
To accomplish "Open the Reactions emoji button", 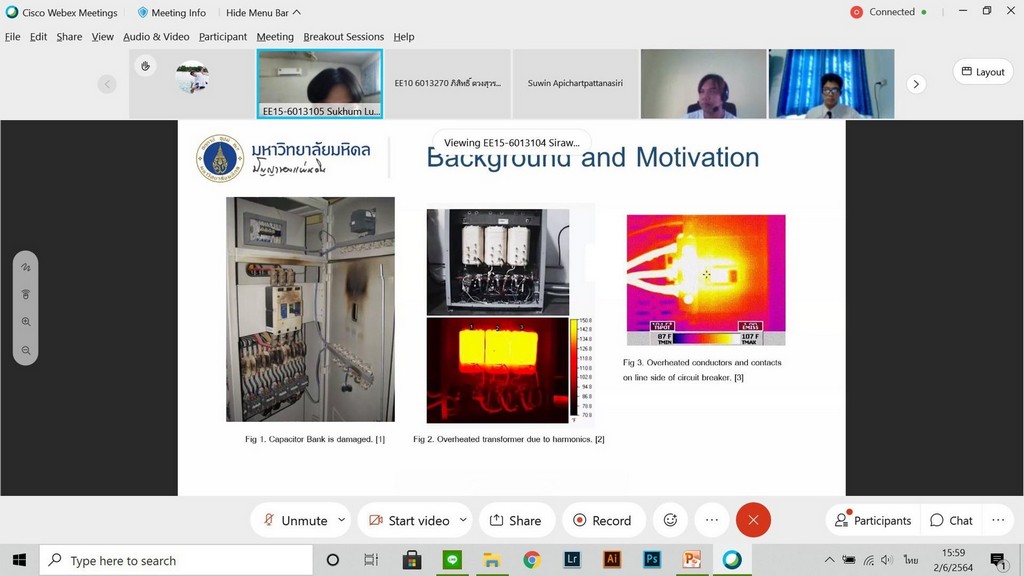I will [670, 520].
